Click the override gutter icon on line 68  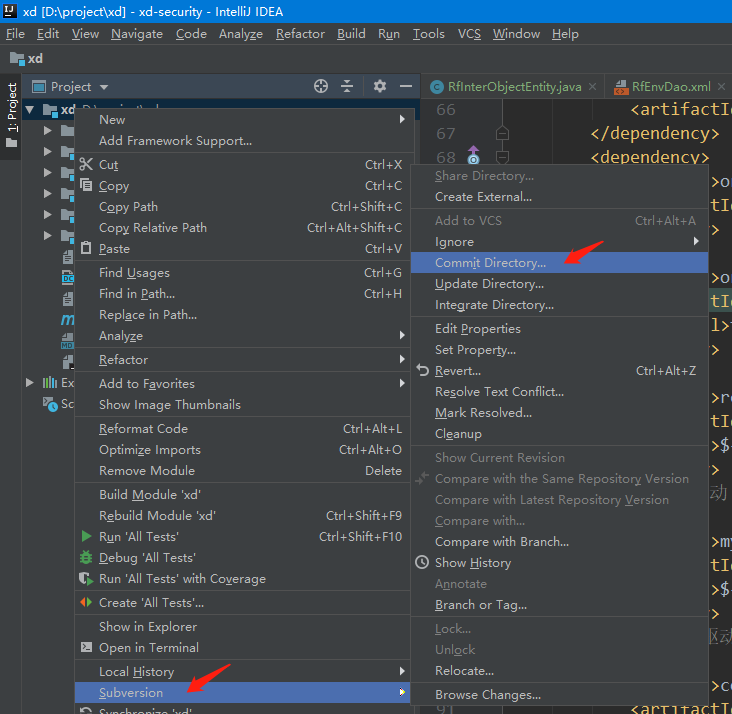473,156
